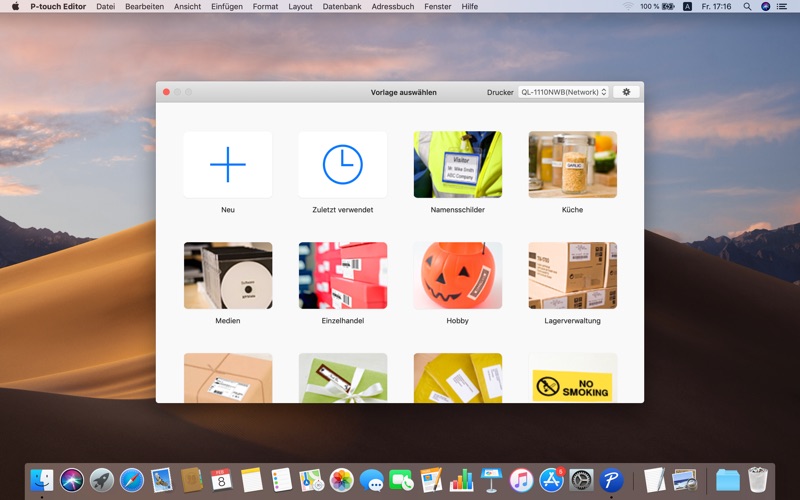This screenshot has height=500, width=800.
Task: Open the Ansicht menu
Action: (x=187, y=6)
